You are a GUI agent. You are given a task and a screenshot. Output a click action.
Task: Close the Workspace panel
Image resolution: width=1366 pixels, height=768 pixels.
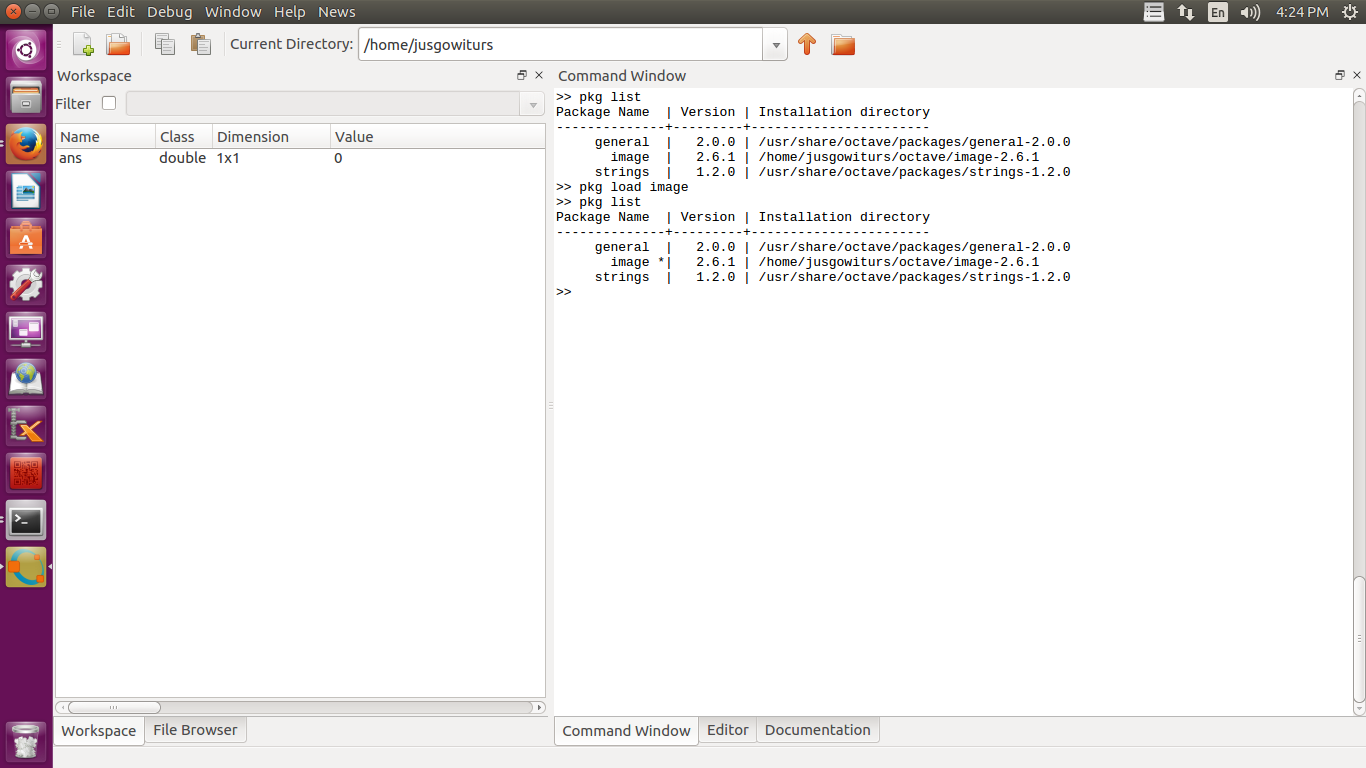pos(539,75)
